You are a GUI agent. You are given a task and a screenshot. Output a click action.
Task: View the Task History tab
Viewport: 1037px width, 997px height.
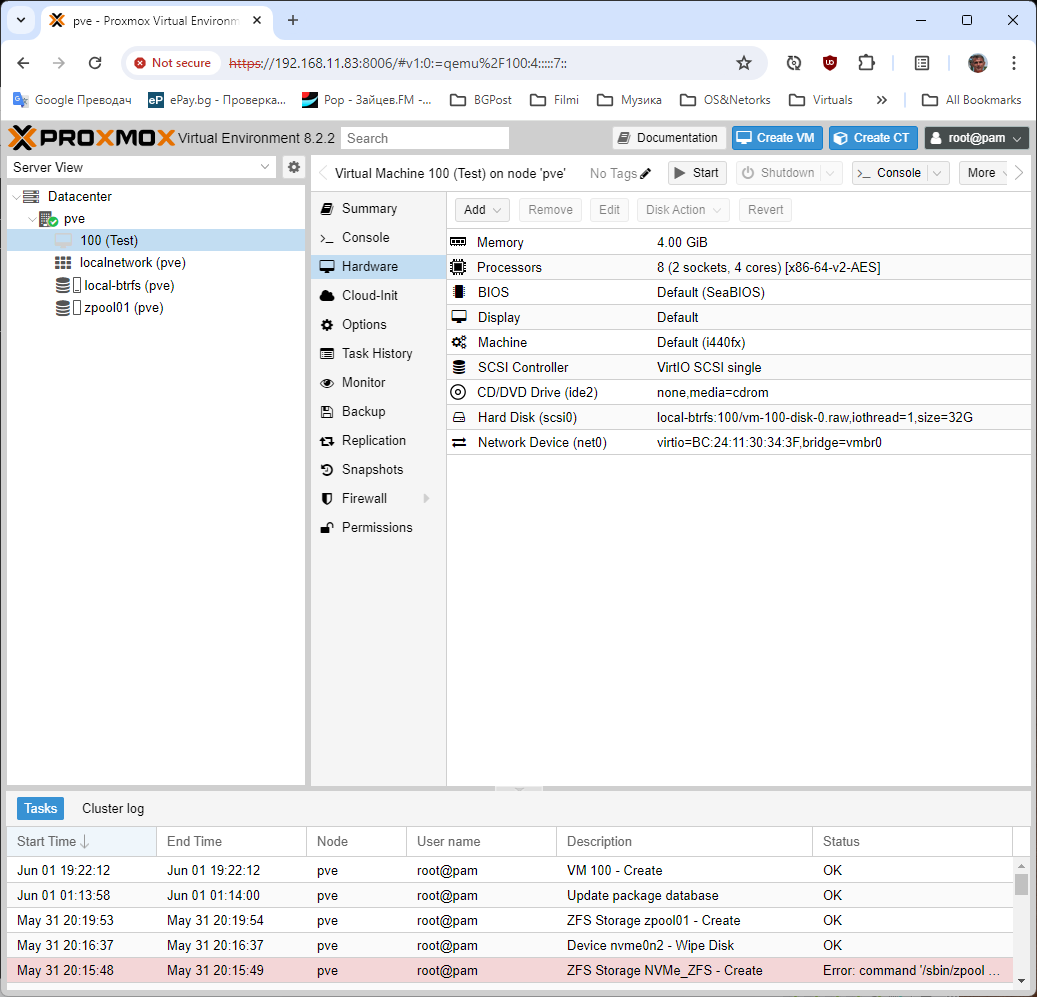pos(378,354)
